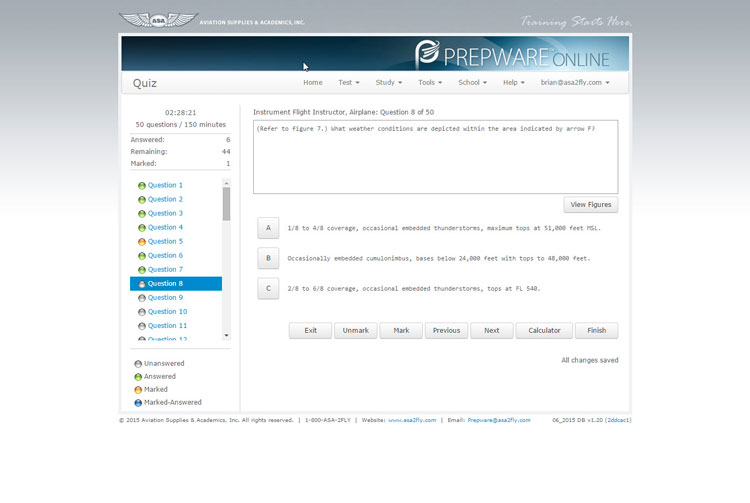The image size is (750, 503).
Task: Open the Test dropdown menu
Action: coord(349,83)
